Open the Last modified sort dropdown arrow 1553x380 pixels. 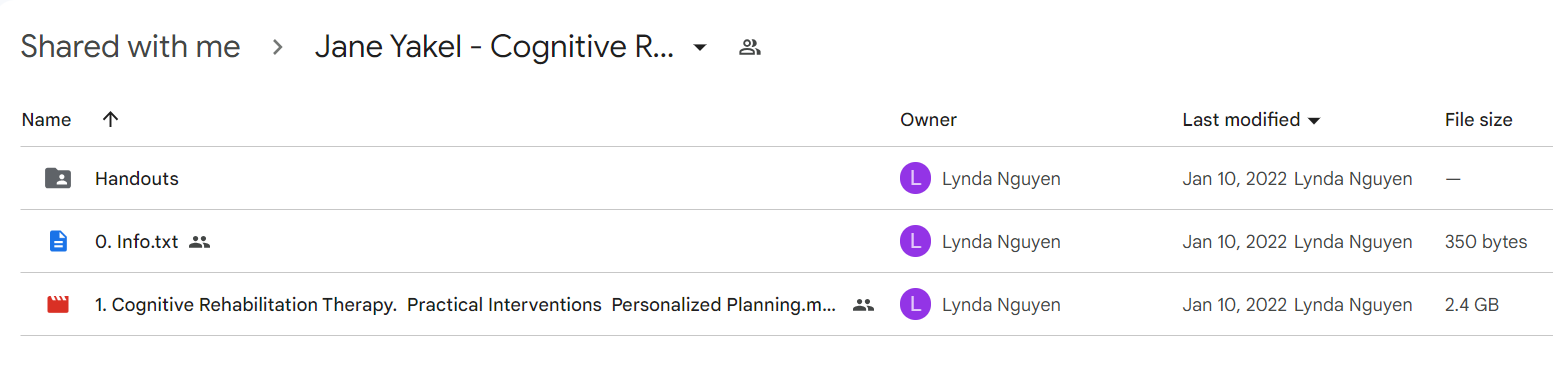[x=1314, y=121]
